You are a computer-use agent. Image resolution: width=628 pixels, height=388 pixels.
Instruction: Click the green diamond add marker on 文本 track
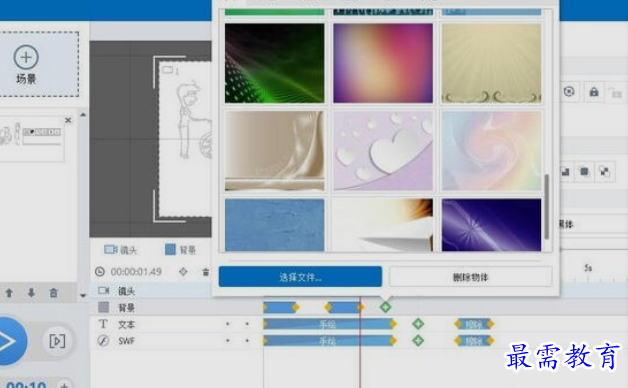coord(418,324)
